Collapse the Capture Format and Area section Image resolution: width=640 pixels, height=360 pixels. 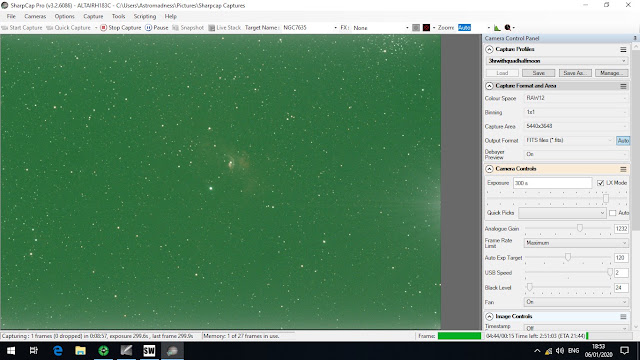[489, 86]
